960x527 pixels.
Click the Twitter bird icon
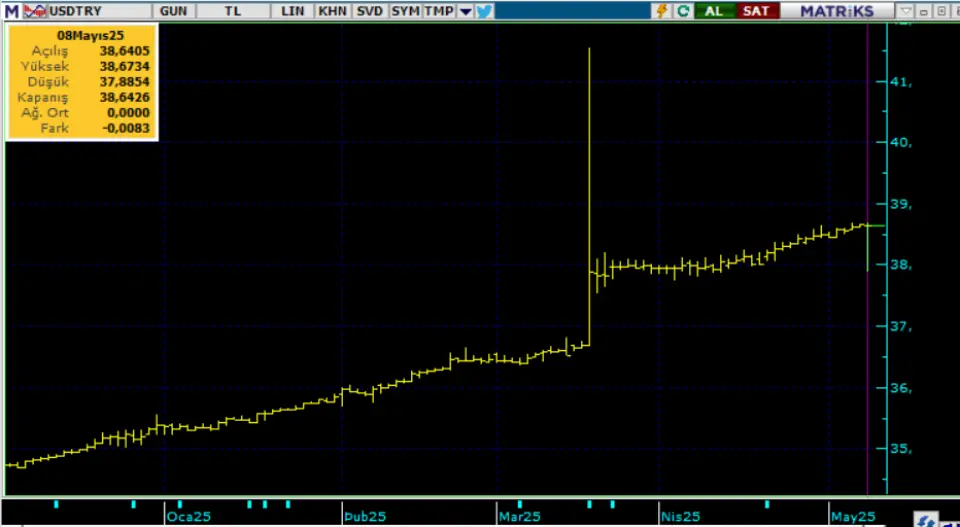(x=484, y=11)
